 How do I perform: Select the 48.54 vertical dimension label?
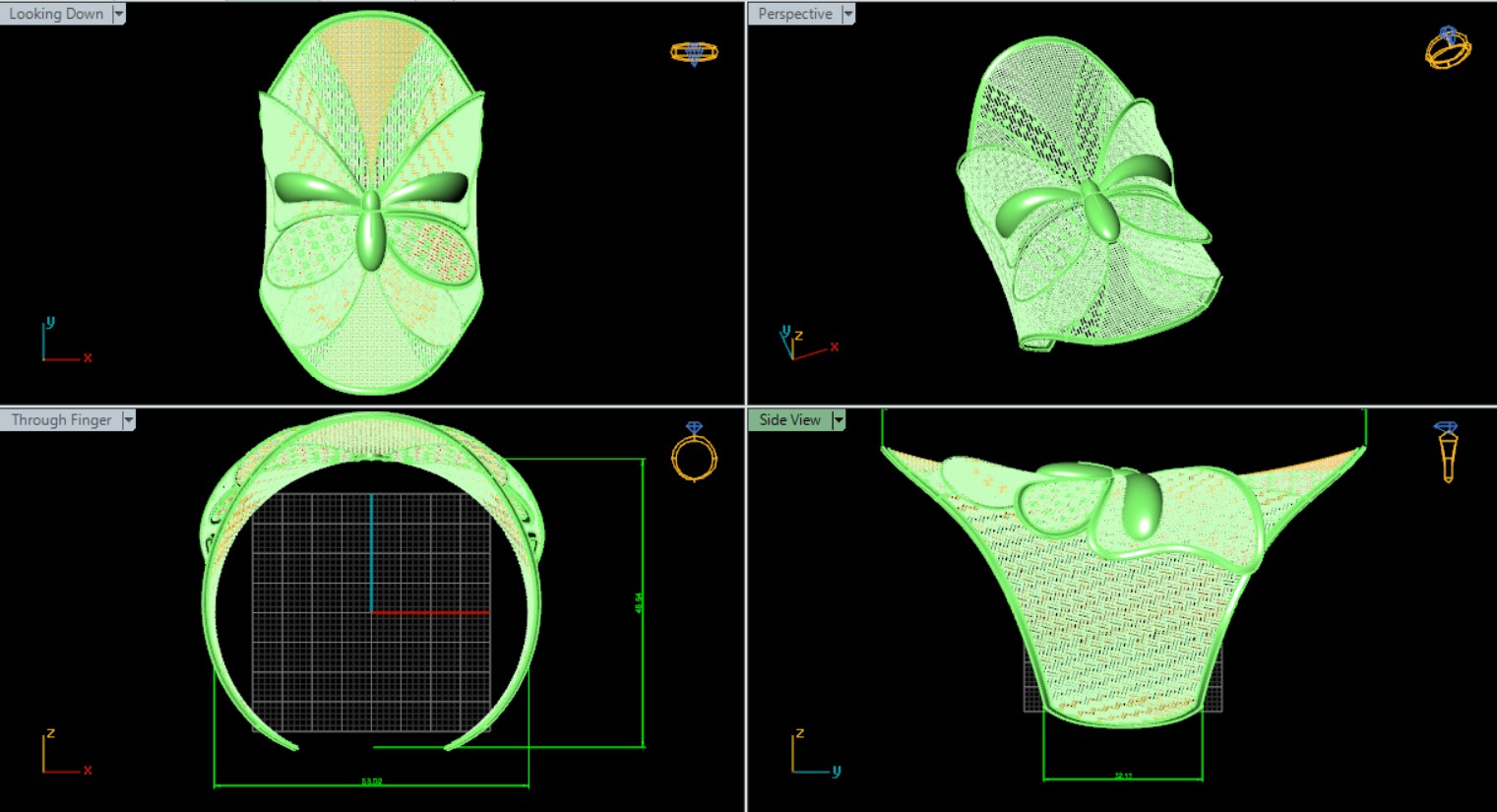pyautogui.click(x=639, y=603)
